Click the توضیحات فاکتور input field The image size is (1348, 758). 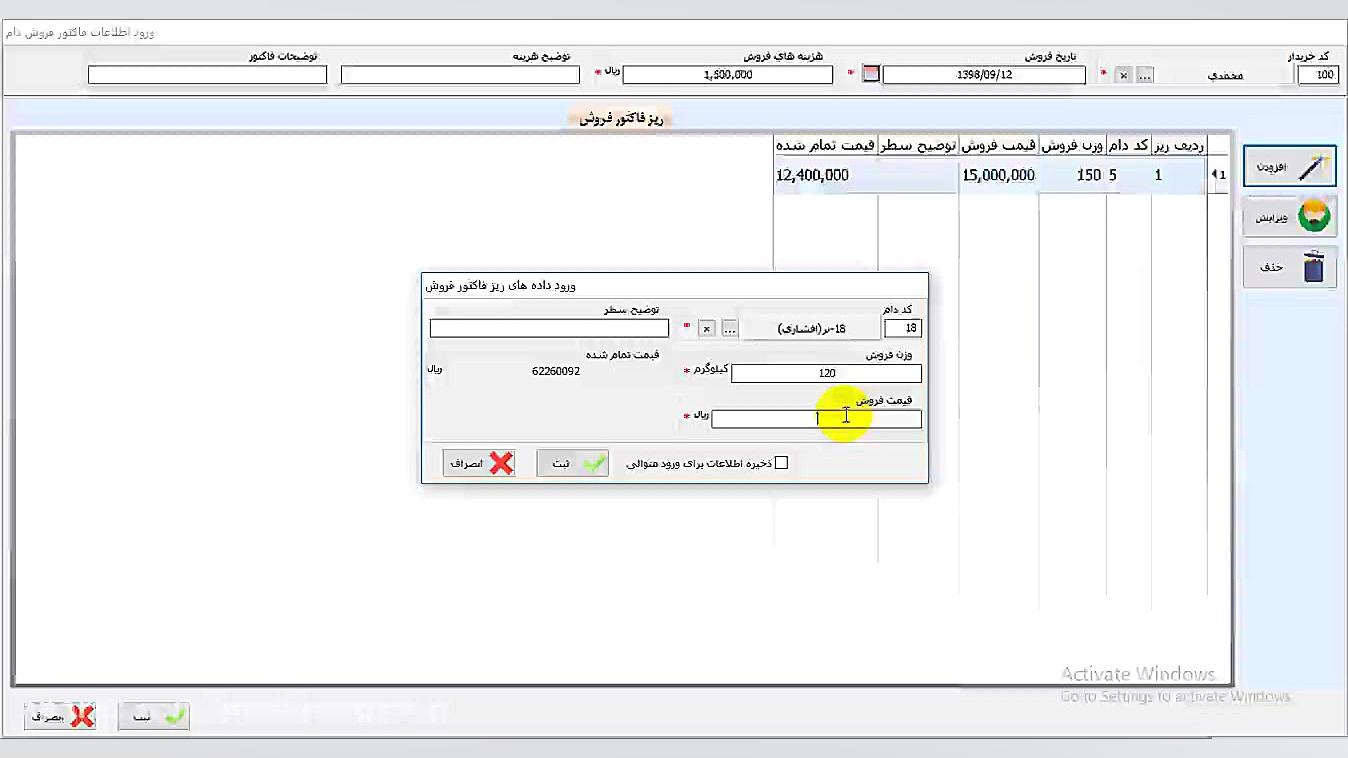tap(207, 75)
